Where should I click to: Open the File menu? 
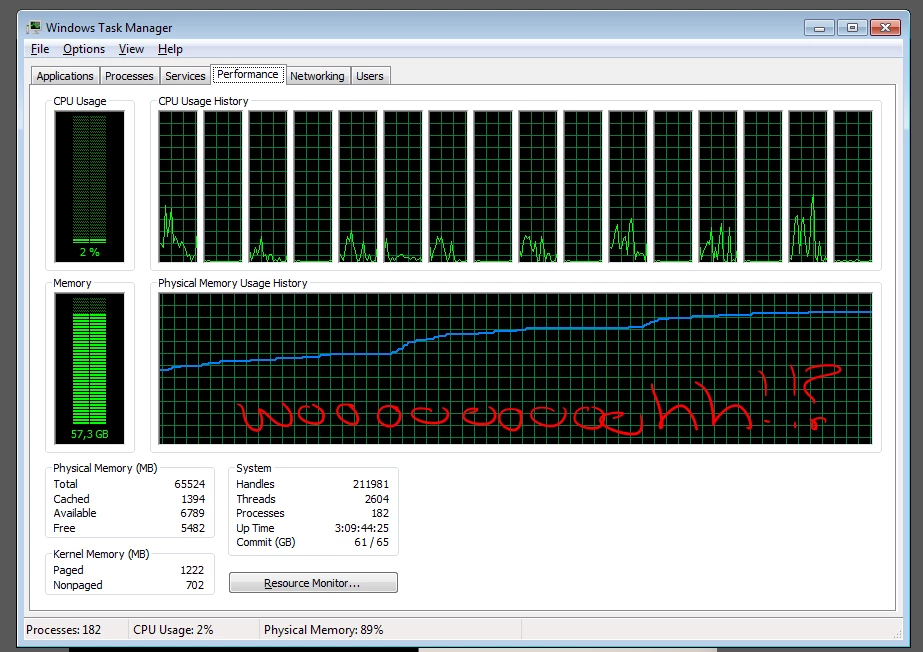40,49
